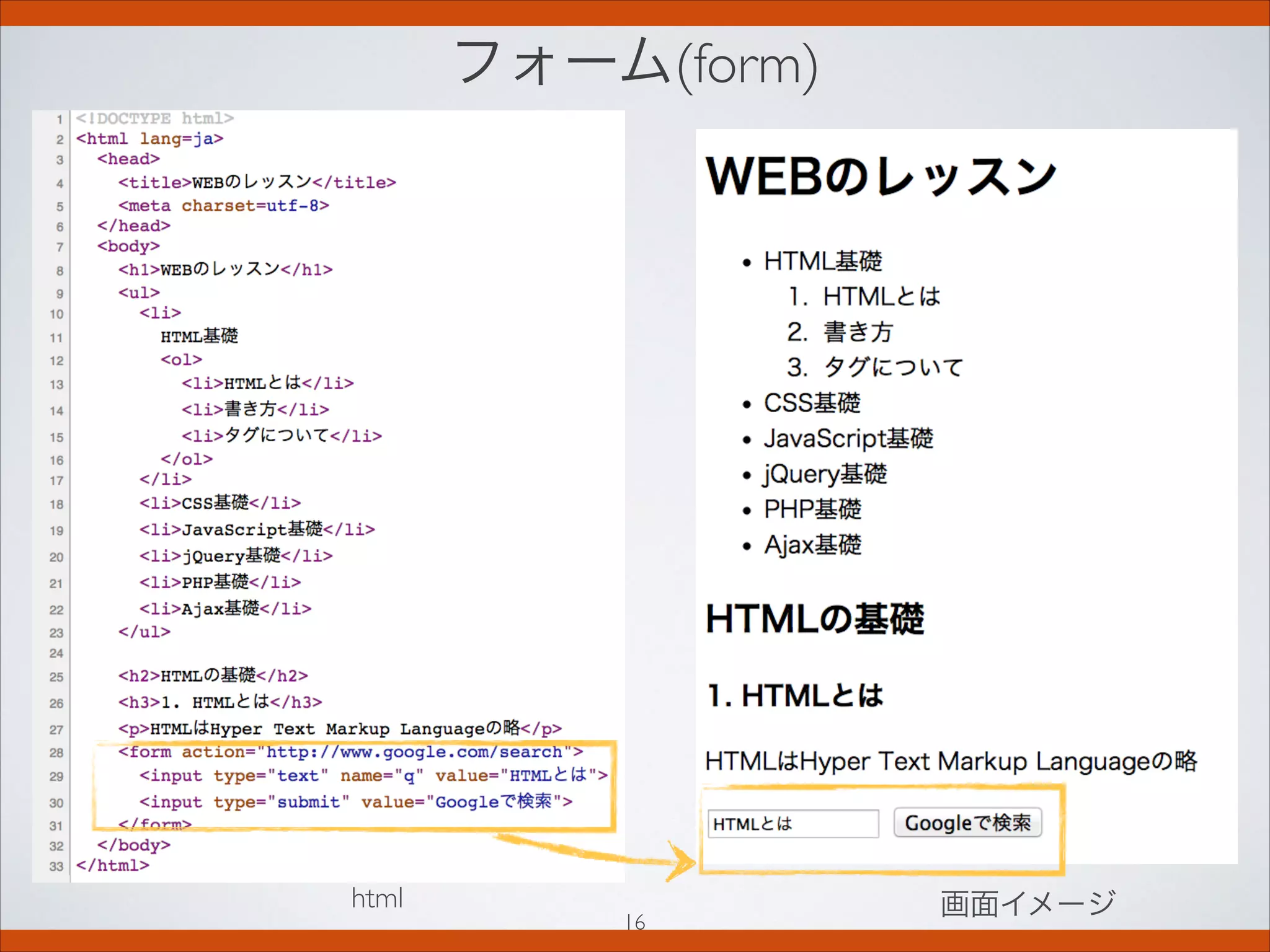Click '1. HTMLとは' ordered list item in preview
Viewport: 1270px width, 952px height.
(x=864, y=296)
